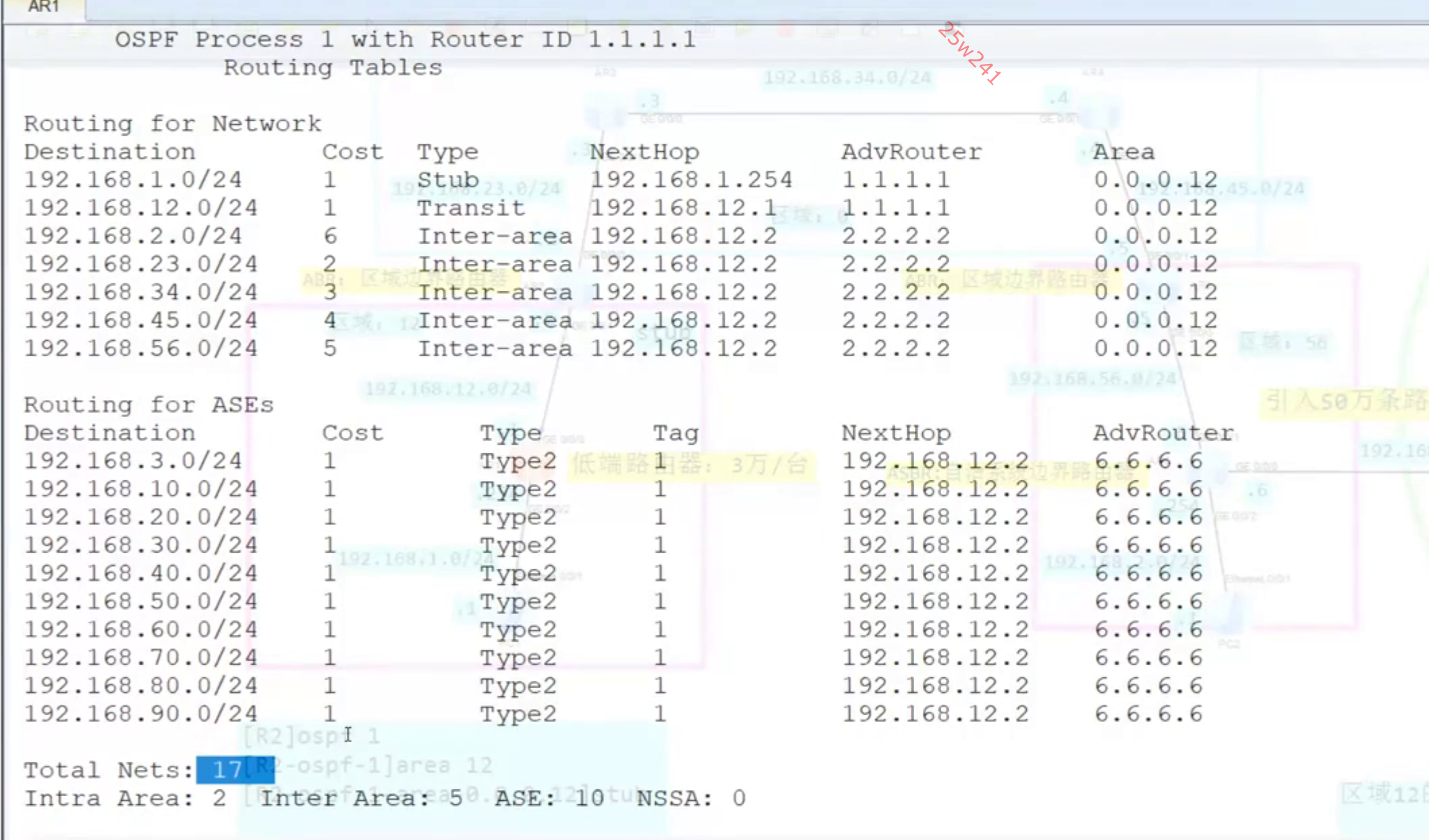Click the 192.168.1.0/24 Stub route entry
This screenshot has width=1429, height=840.
[x=133, y=179]
